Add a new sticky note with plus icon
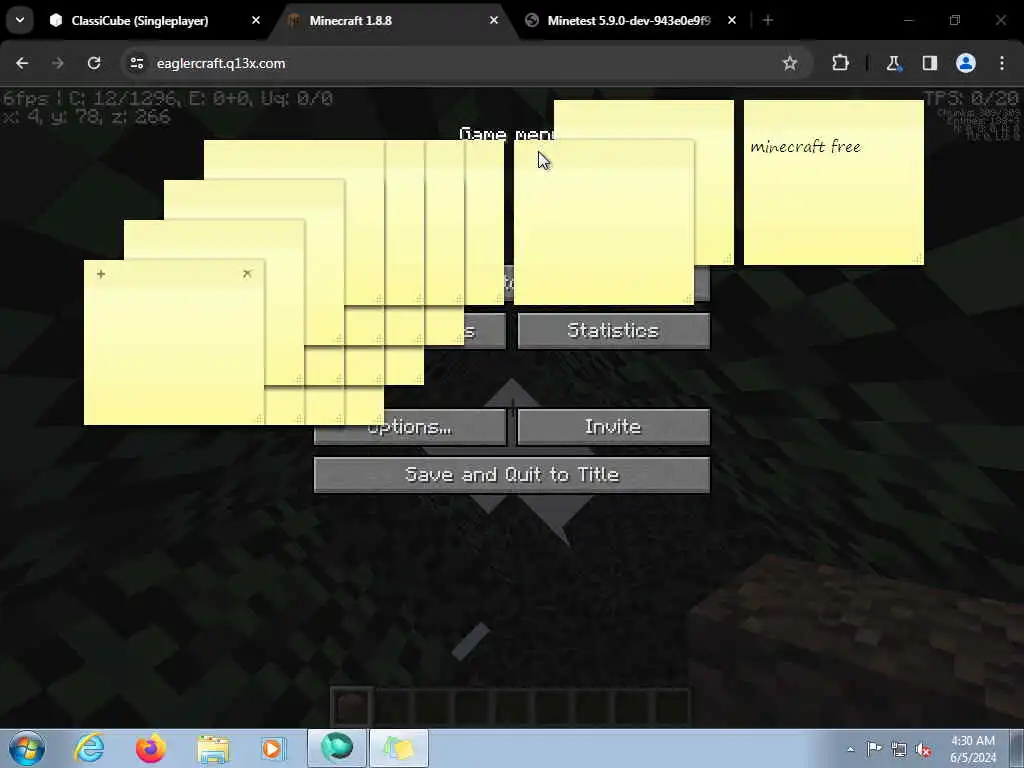Screen dimensions: 1024x768 [101, 274]
